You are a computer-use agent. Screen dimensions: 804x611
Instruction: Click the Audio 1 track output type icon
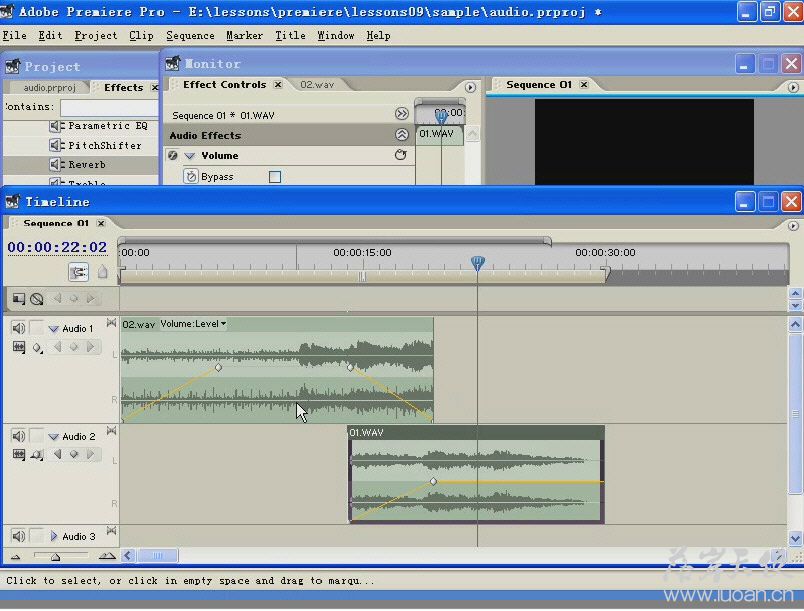coord(111,322)
